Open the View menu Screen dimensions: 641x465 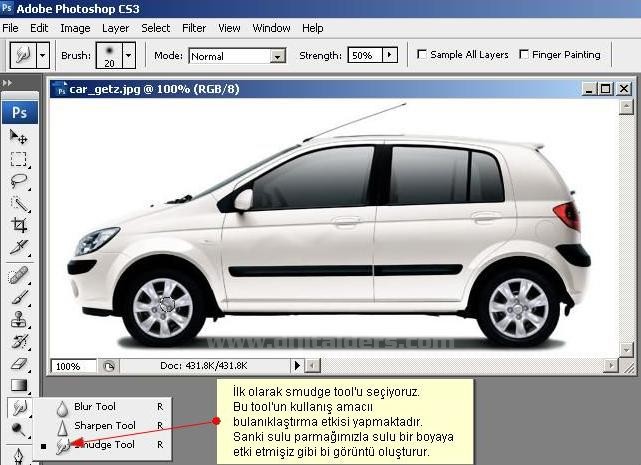(229, 28)
